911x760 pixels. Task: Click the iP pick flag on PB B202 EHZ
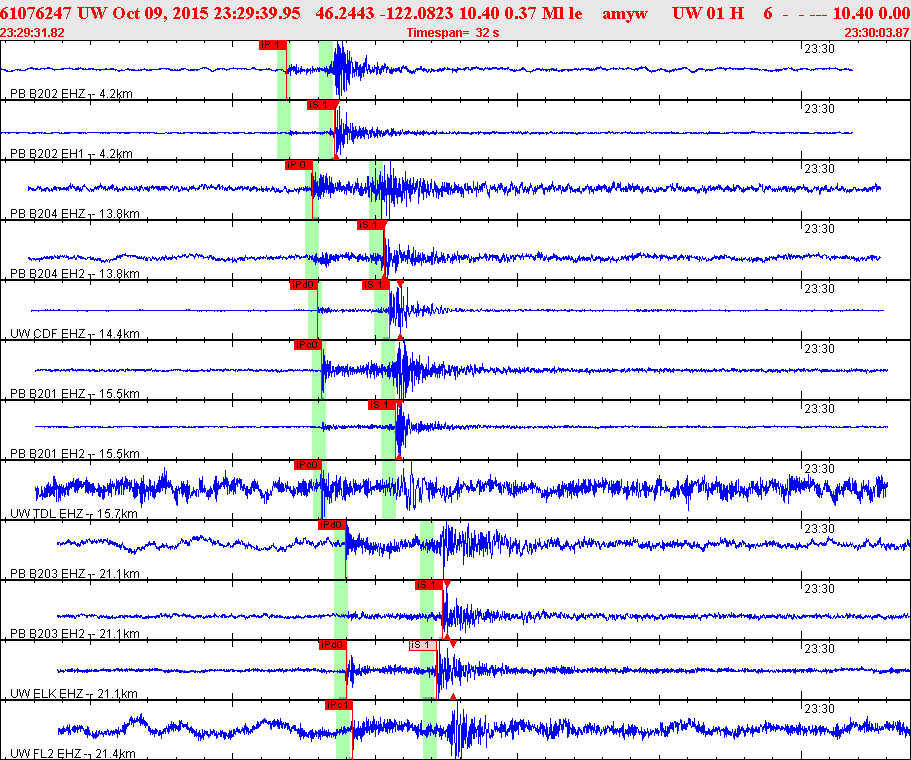pyautogui.click(x=272, y=45)
